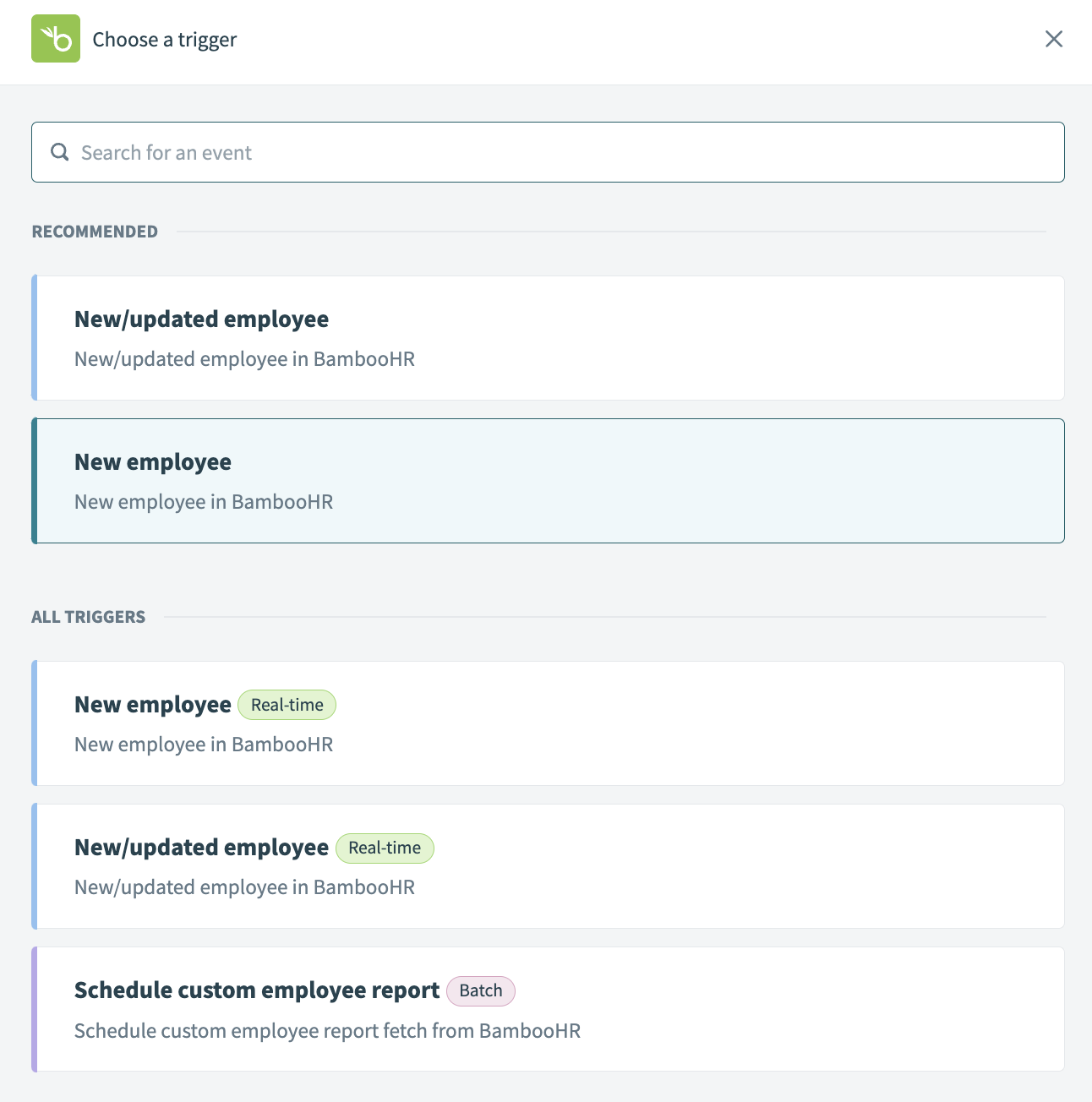Viewport: 1092px width, 1102px height.
Task: Click description text in recommended New employee card
Action: pyautogui.click(x=204, y=502)
